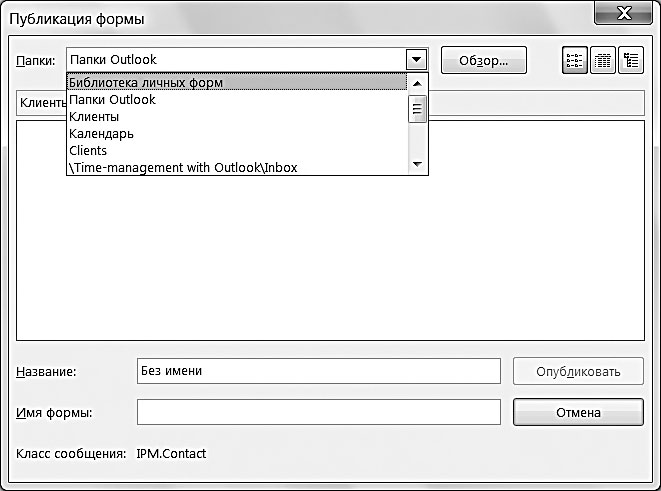
Task: Focus the Название text field
Action: [319, 371]
